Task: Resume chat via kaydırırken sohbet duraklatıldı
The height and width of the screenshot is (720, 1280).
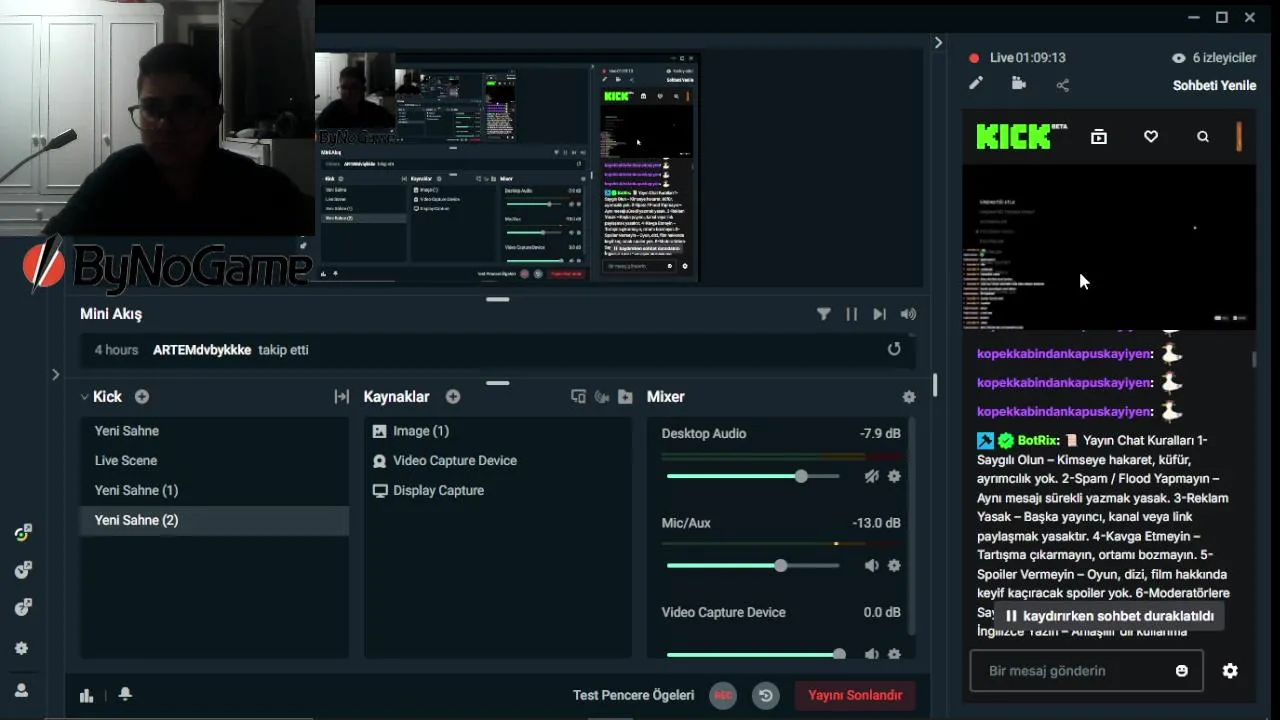Action: [1110, 616]
